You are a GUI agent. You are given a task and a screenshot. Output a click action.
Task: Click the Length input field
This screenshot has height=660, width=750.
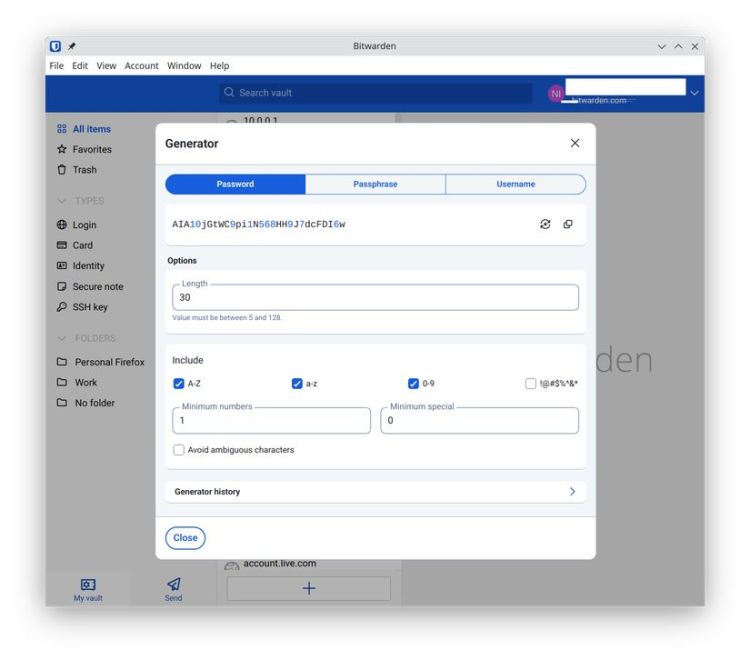tap(375, 298)
